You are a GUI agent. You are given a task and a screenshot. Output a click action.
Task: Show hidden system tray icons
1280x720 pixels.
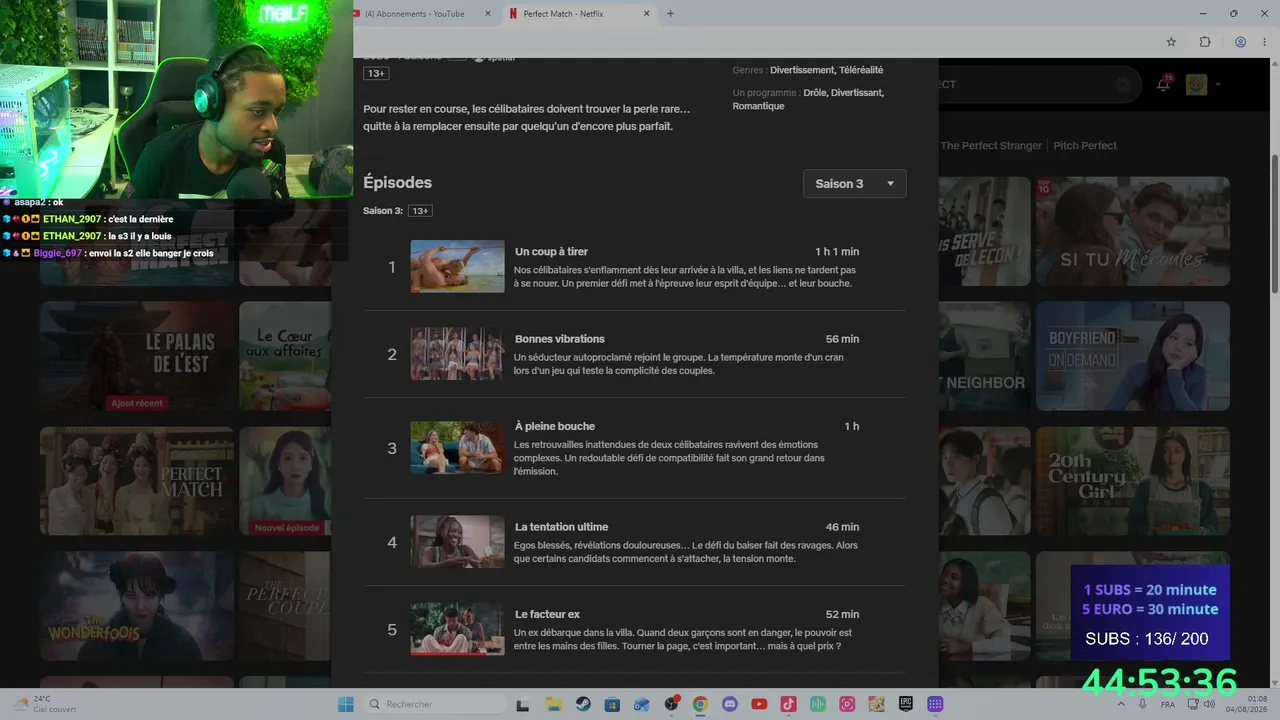point(1122,704)
